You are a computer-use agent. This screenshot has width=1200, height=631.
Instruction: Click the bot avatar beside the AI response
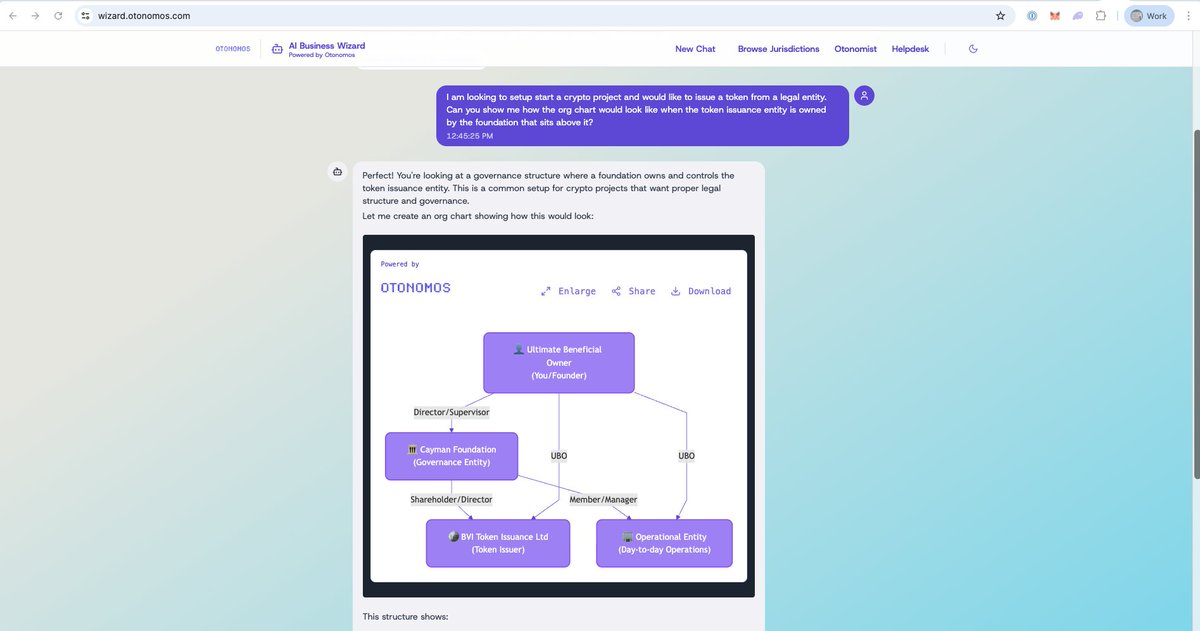337,171
